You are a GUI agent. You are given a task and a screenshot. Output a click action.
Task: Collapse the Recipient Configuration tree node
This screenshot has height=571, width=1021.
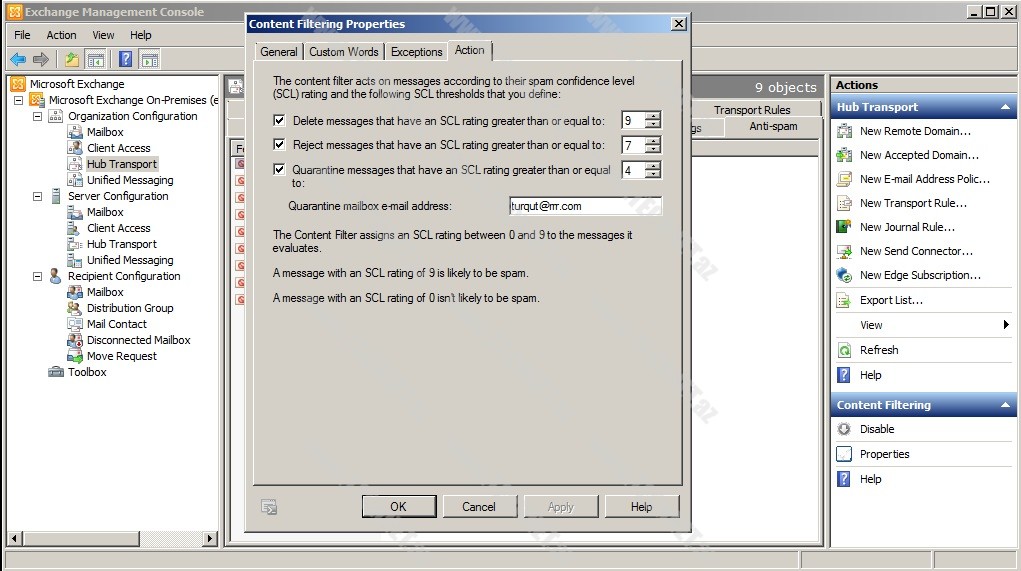pos(38,276)
